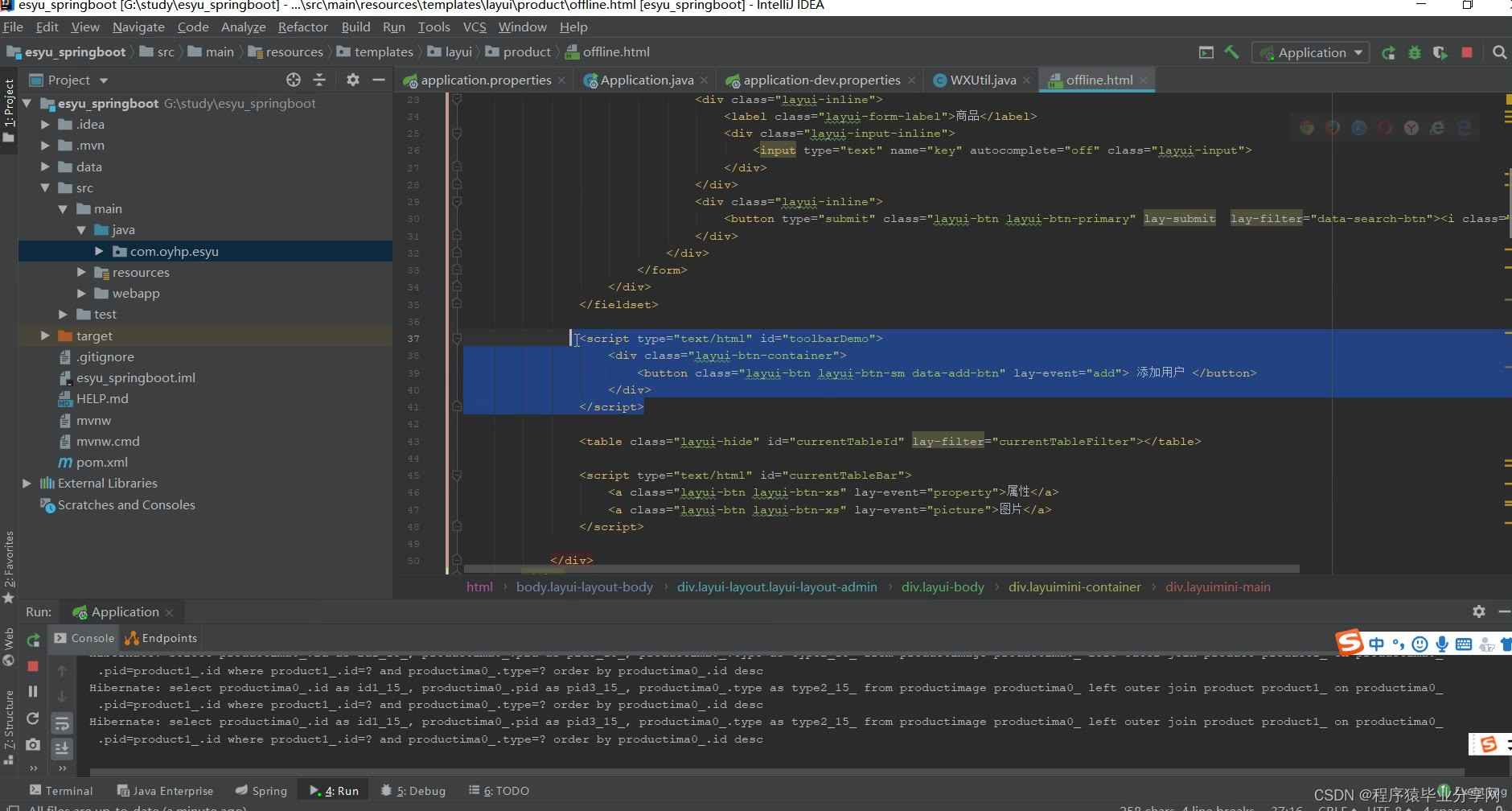This screenshot has width=1512, height=811.
Task: Open the Project view dropdown arrow
Action: click(x=104, y=80)
